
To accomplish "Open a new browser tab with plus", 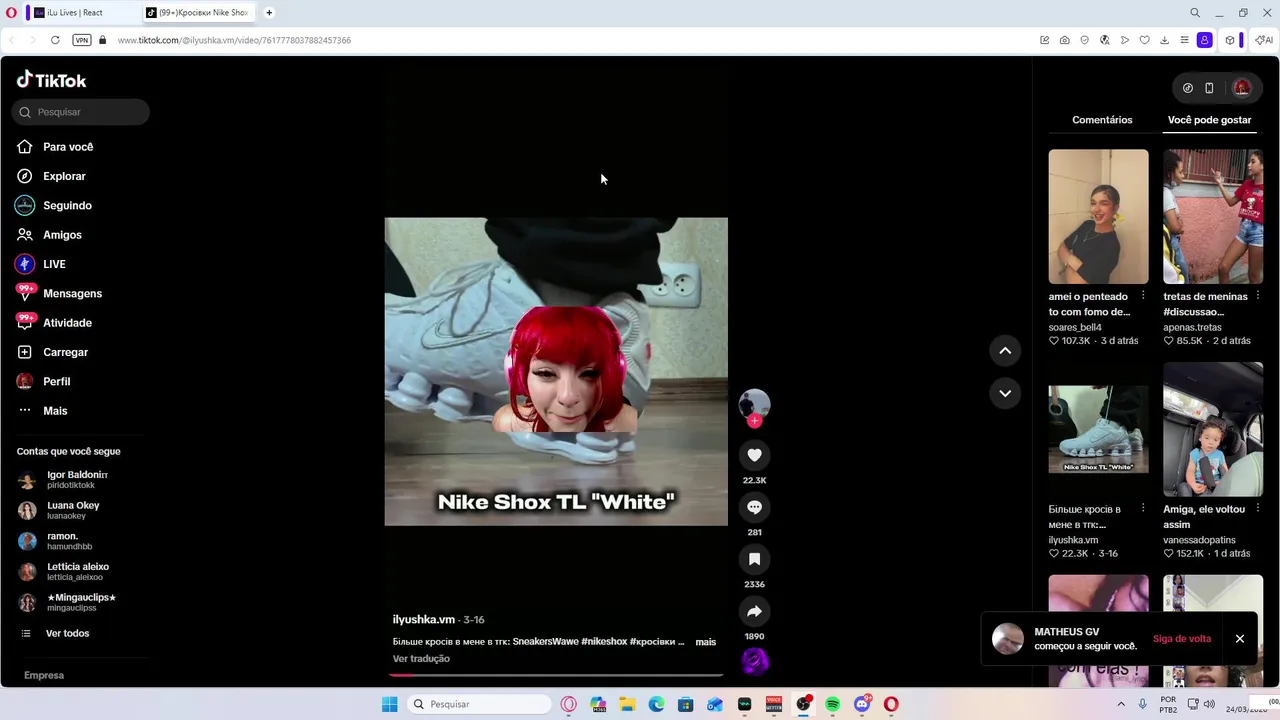I will point(269,13).
